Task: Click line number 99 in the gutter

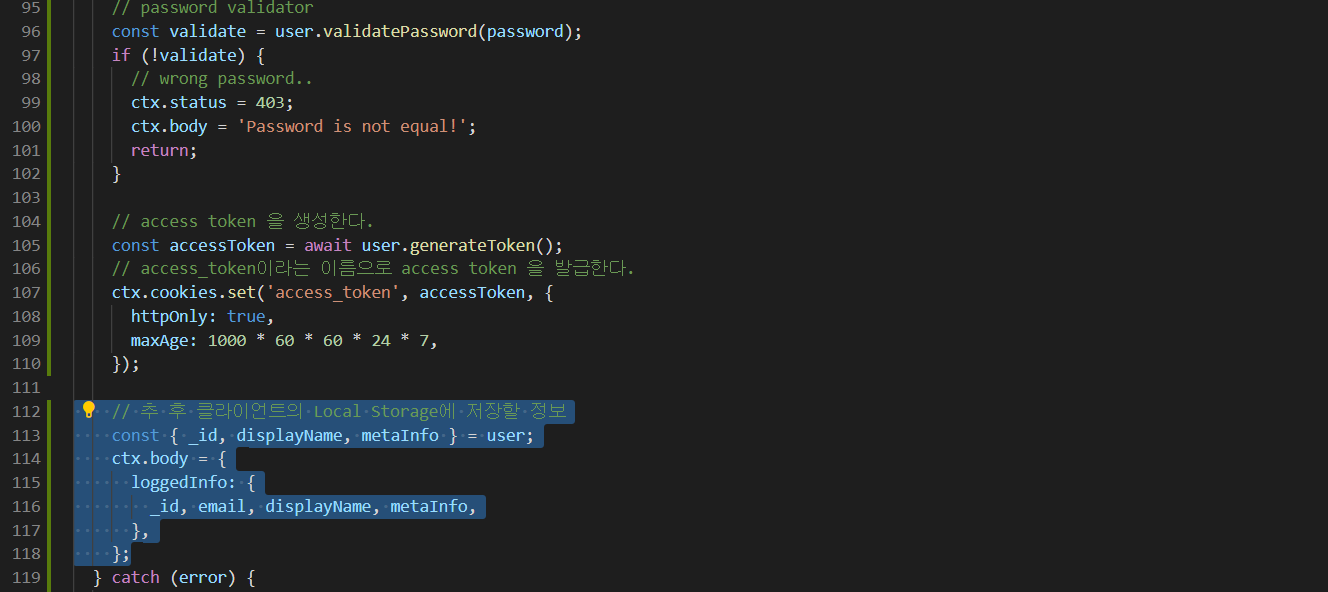Action: coord(30,102)
